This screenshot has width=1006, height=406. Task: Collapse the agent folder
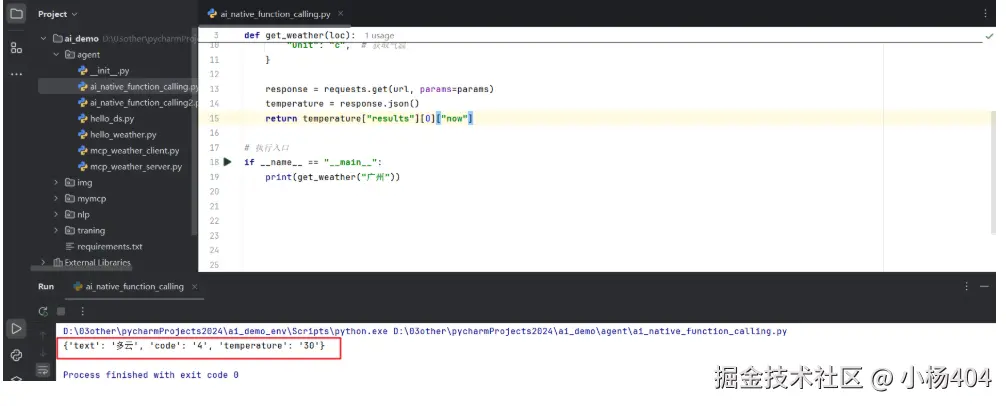pos(56,55)
